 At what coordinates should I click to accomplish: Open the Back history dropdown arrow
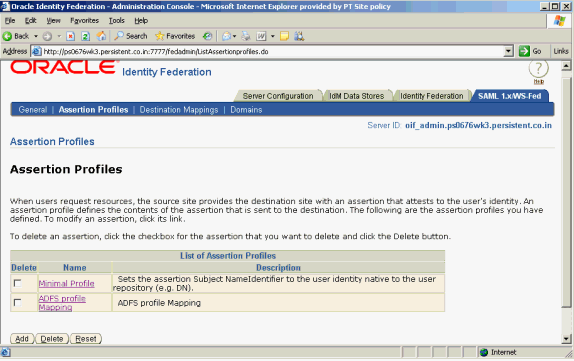36,36
